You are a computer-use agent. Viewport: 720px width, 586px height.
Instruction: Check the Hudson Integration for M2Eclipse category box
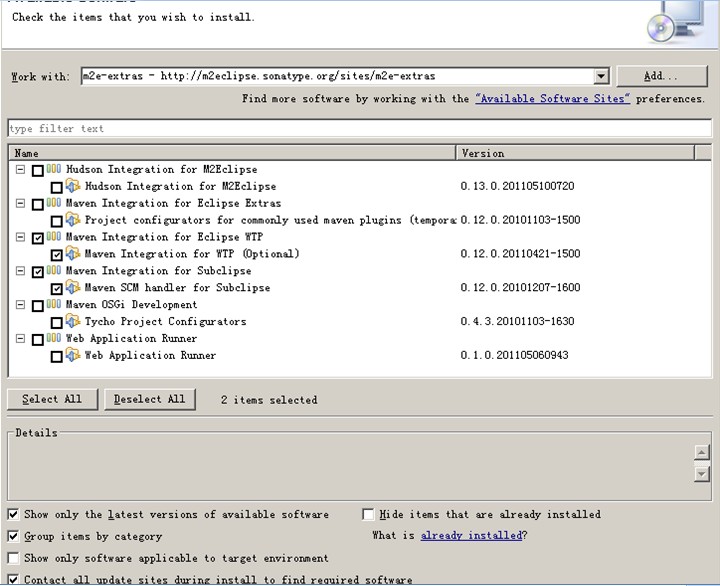click(38, 171)
